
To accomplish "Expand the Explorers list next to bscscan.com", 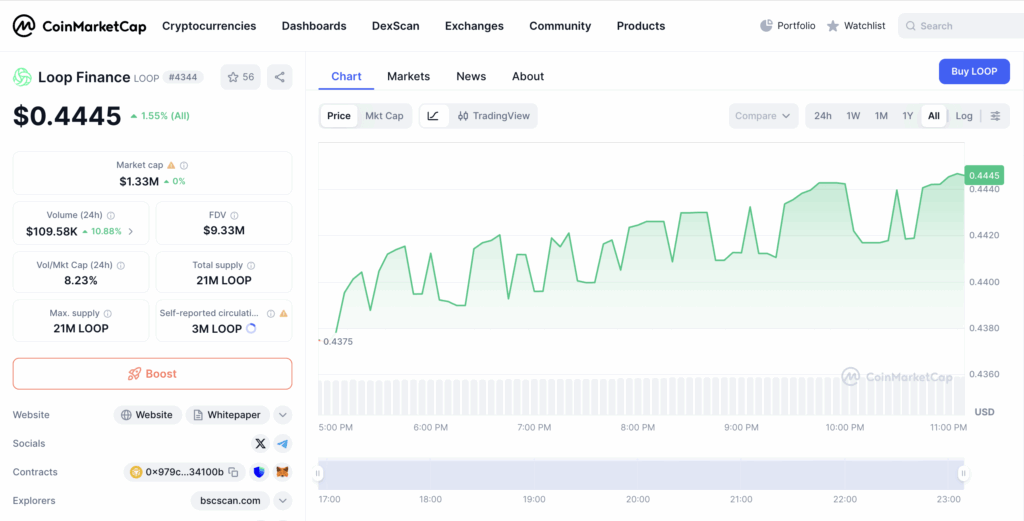I will click(x=283, y=500).
